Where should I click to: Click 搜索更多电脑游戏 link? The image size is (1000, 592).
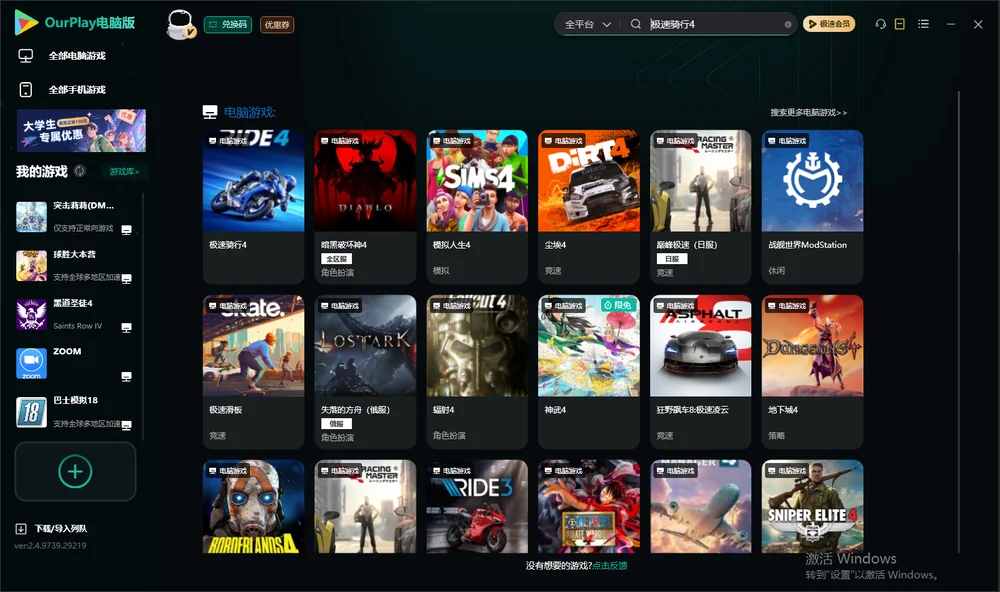click(809, 112)
